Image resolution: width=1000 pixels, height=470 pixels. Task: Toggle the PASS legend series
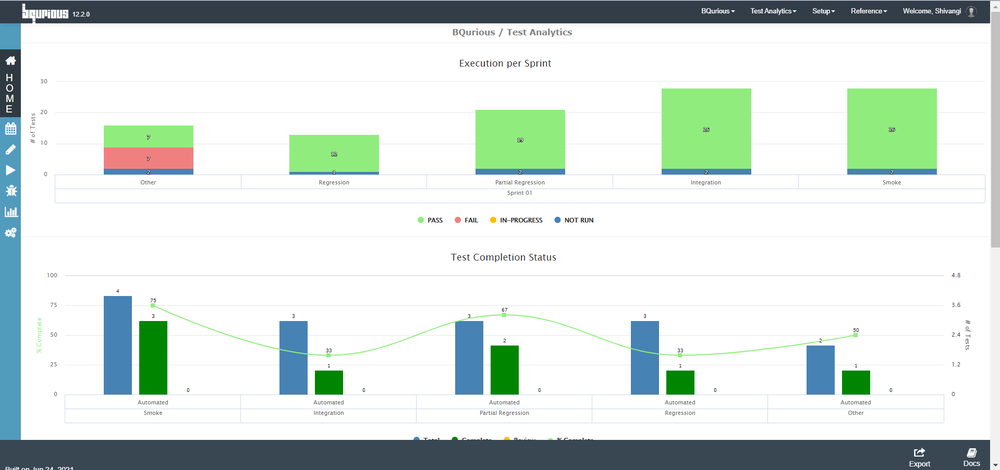coord(430,220)
